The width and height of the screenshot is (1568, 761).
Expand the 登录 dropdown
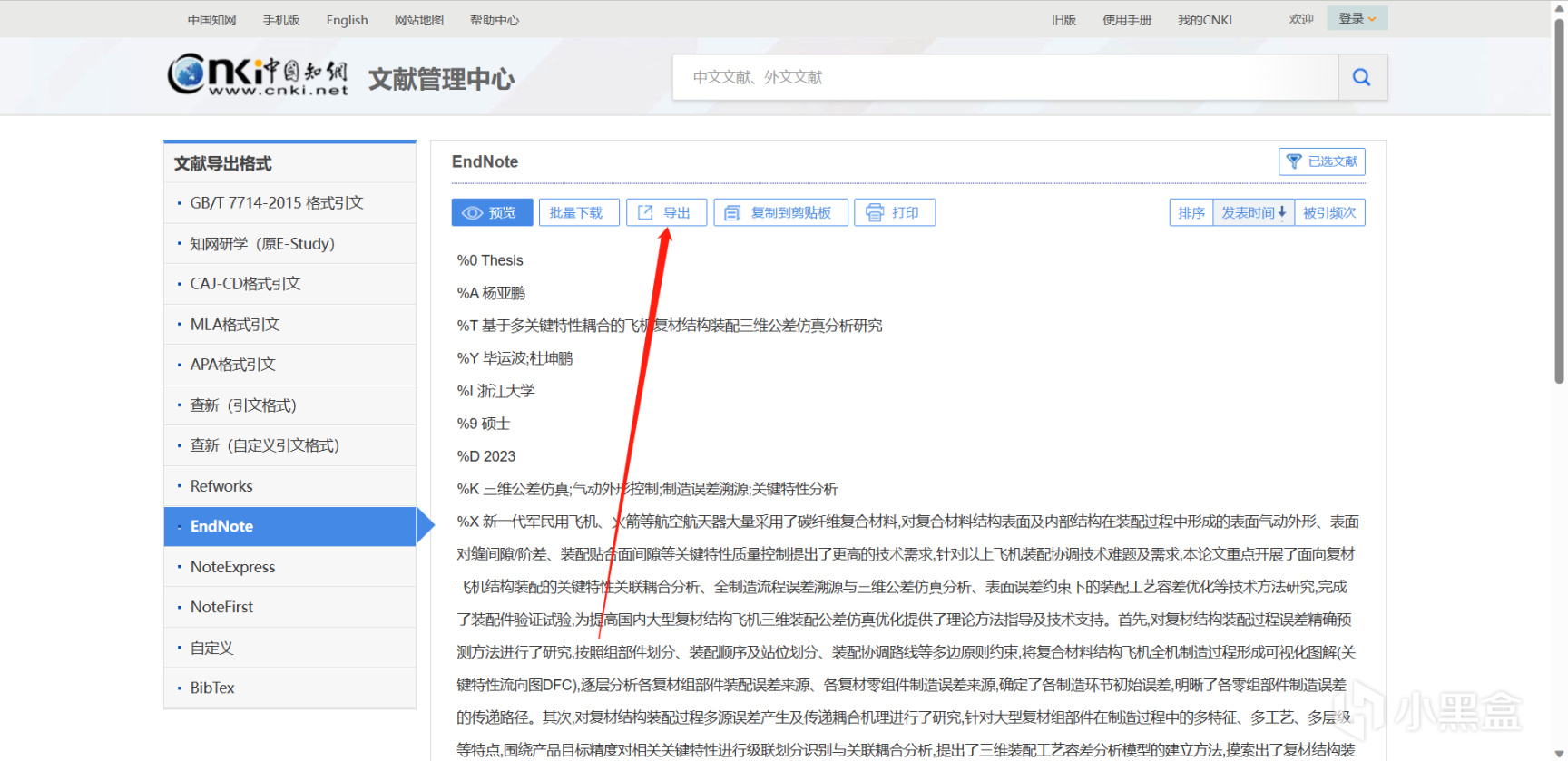tap(1357, 18)
